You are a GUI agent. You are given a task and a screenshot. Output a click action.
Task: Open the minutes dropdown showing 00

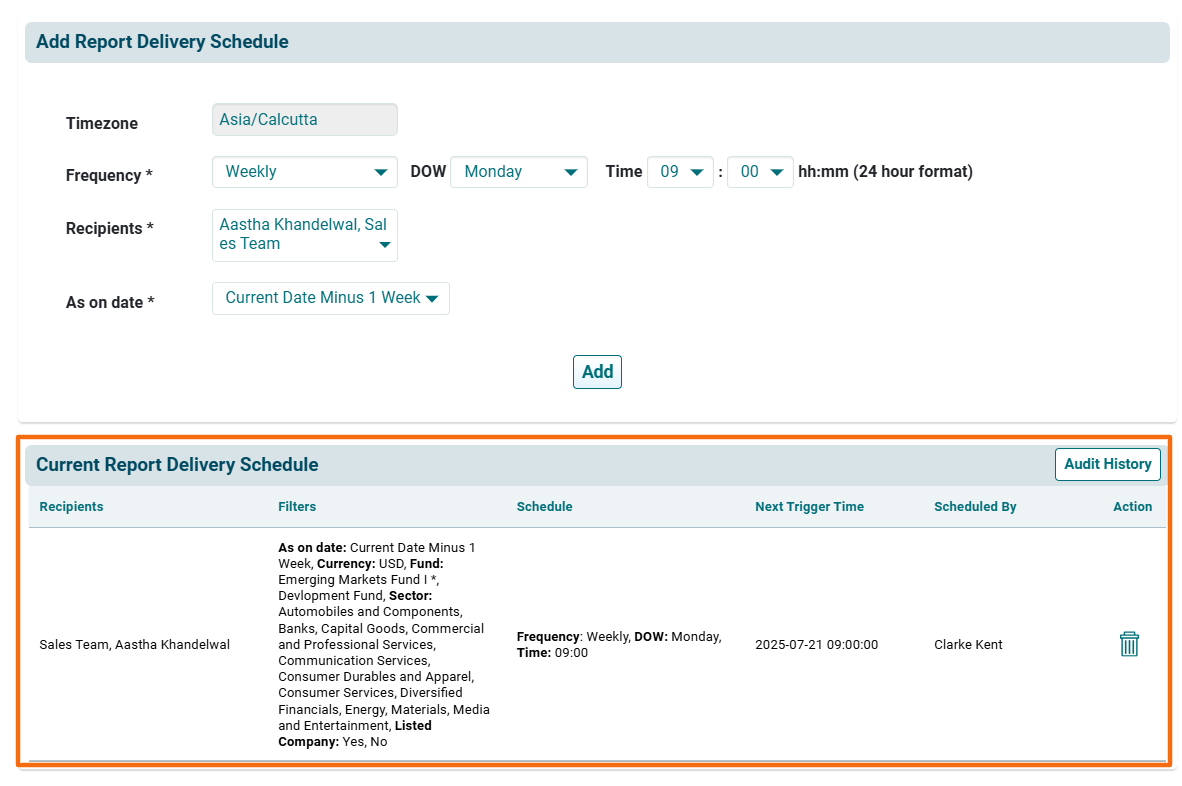pyautogui.click(x=760, y=172)
